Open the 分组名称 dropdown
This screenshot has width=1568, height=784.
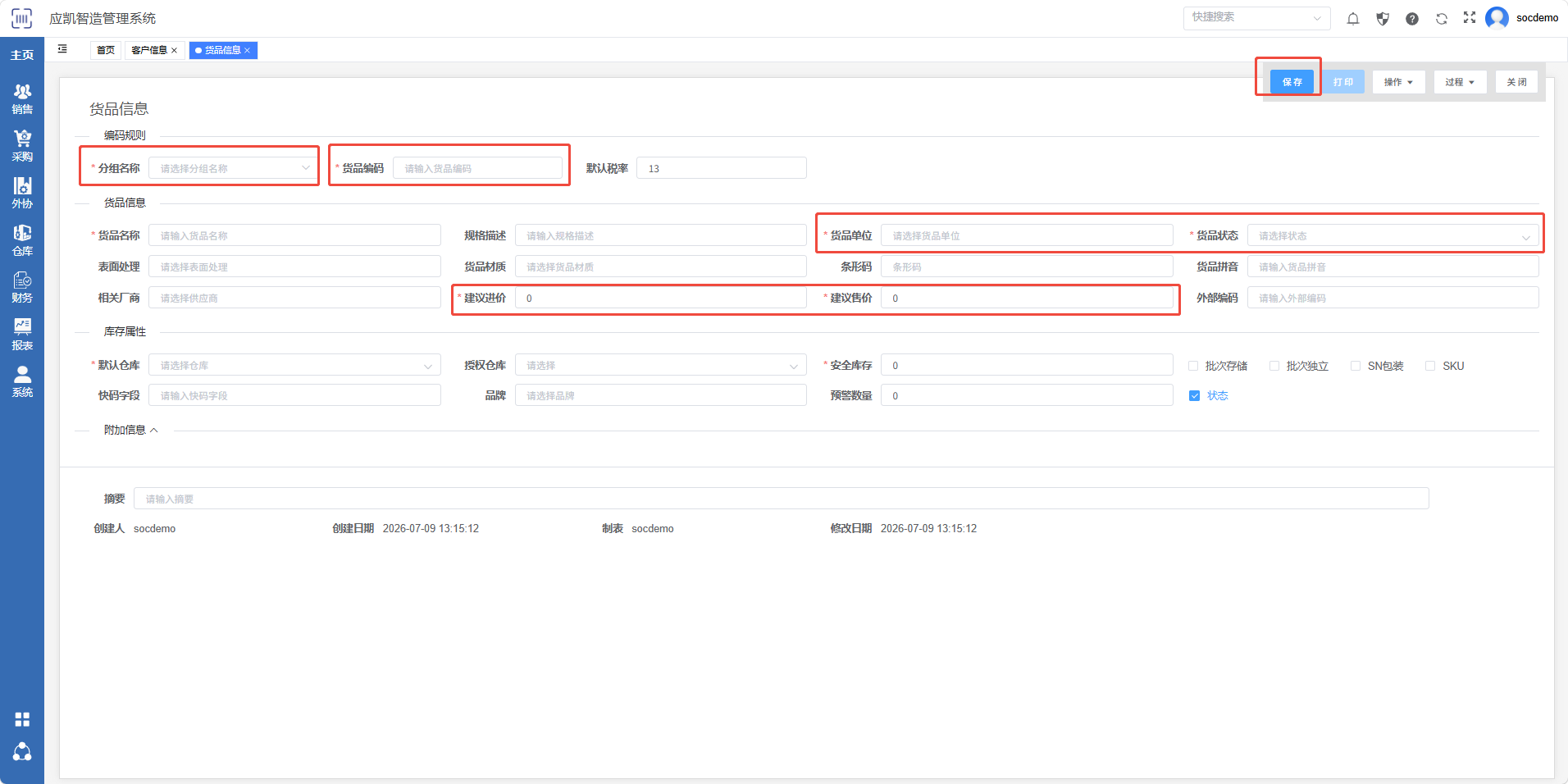233,168
